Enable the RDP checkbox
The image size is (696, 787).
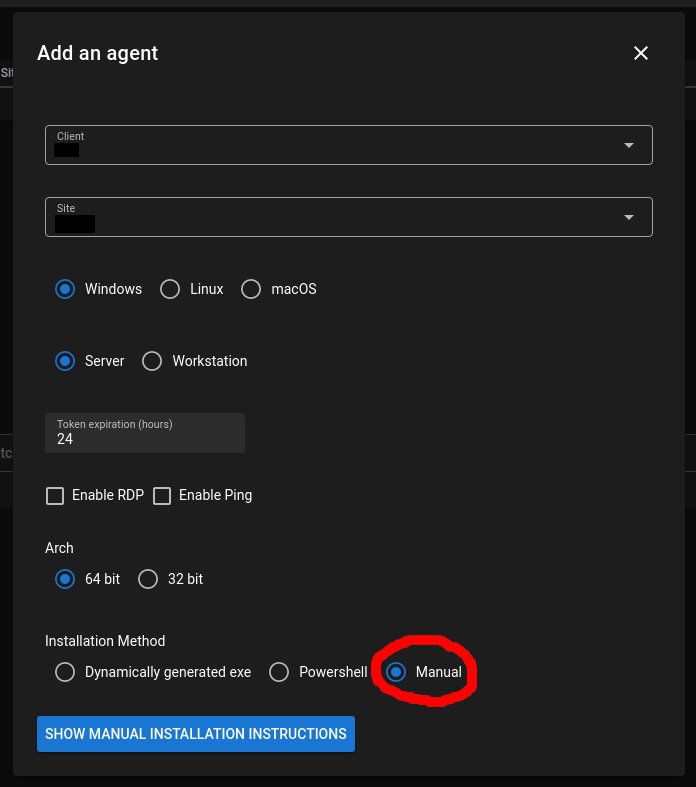(x=55, y=496)
